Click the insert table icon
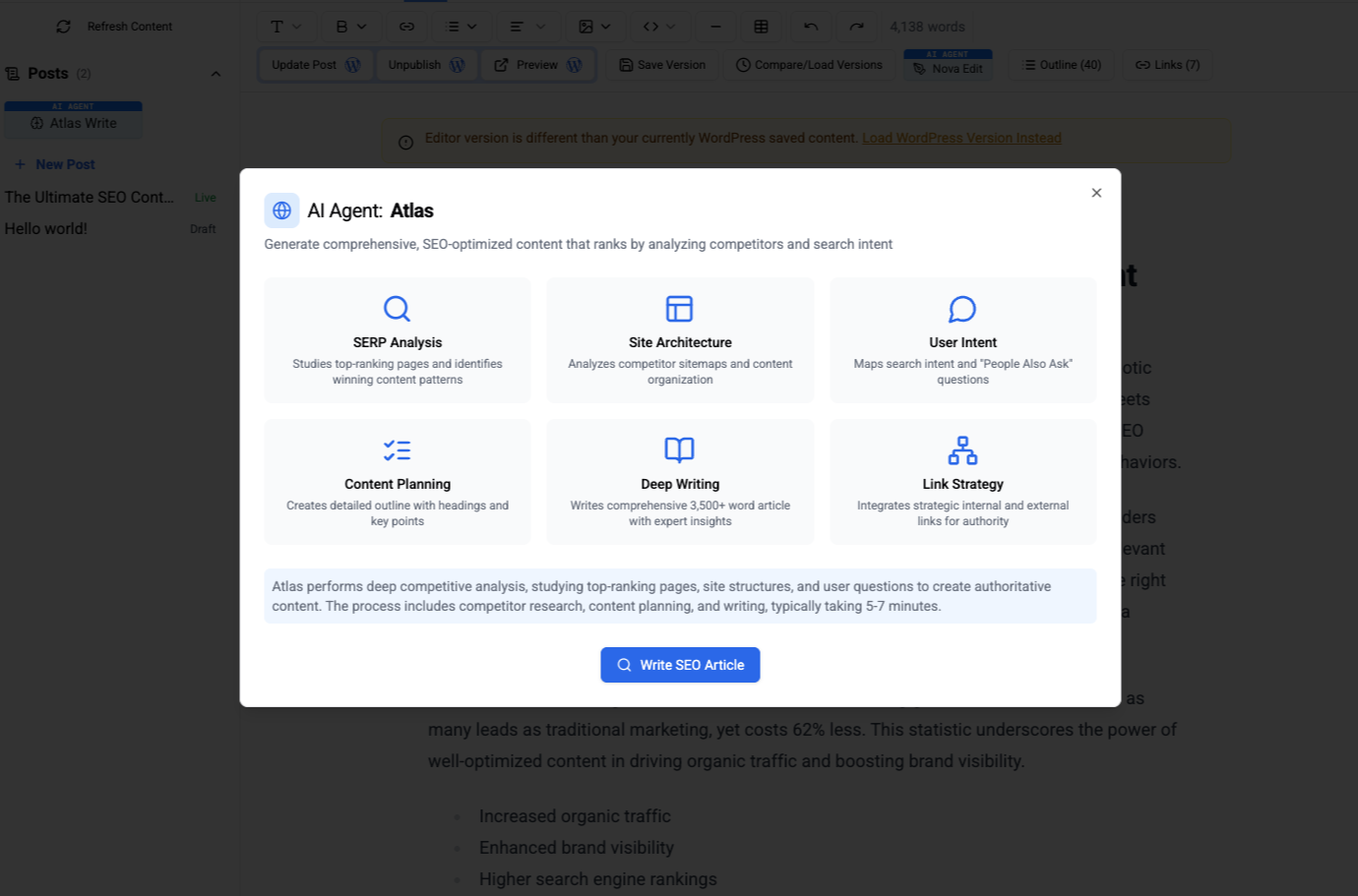The image size is (1358, 896). (762, 27)
